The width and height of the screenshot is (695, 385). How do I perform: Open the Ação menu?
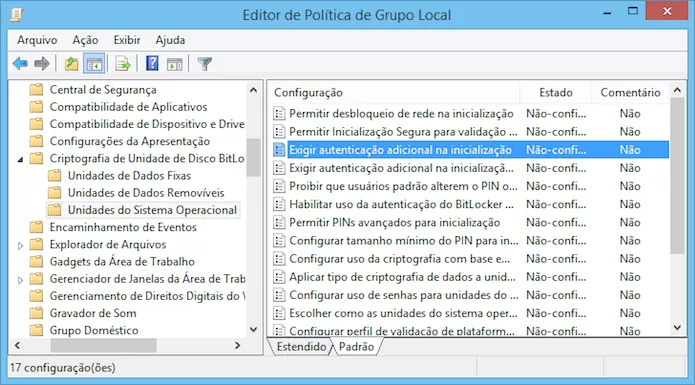85,40
